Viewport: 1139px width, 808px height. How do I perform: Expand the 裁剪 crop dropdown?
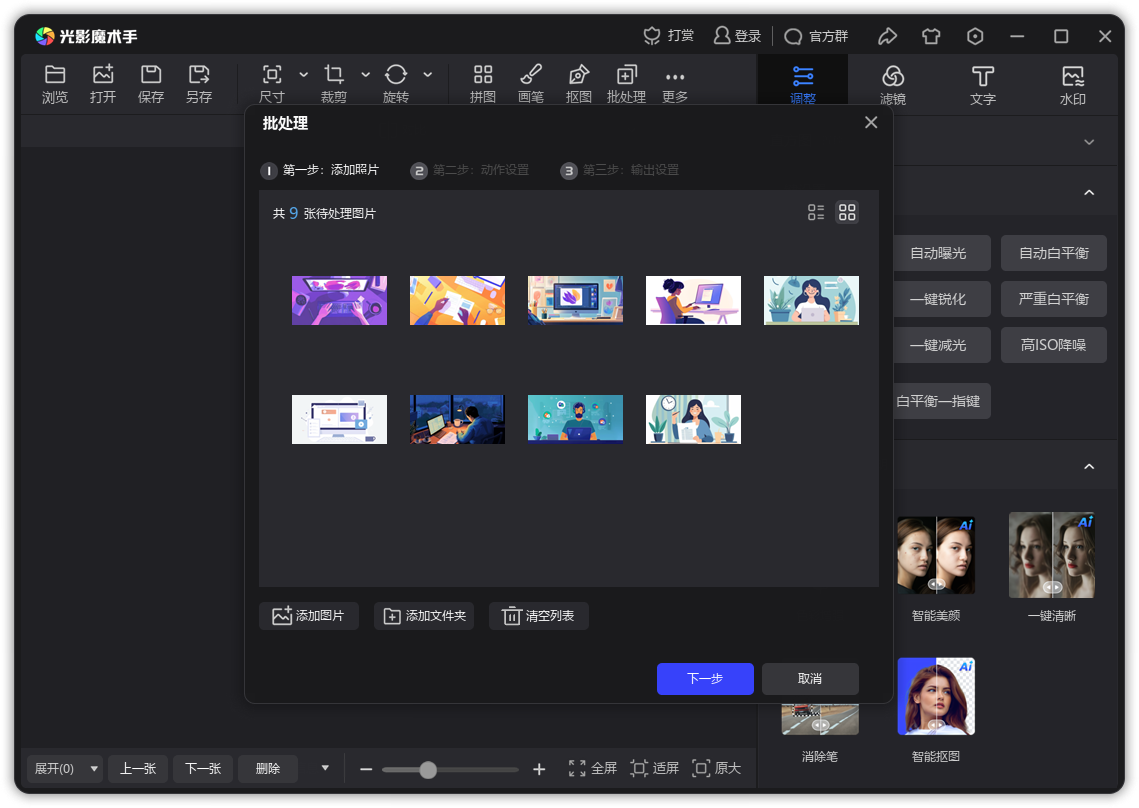tap(364, 75)
